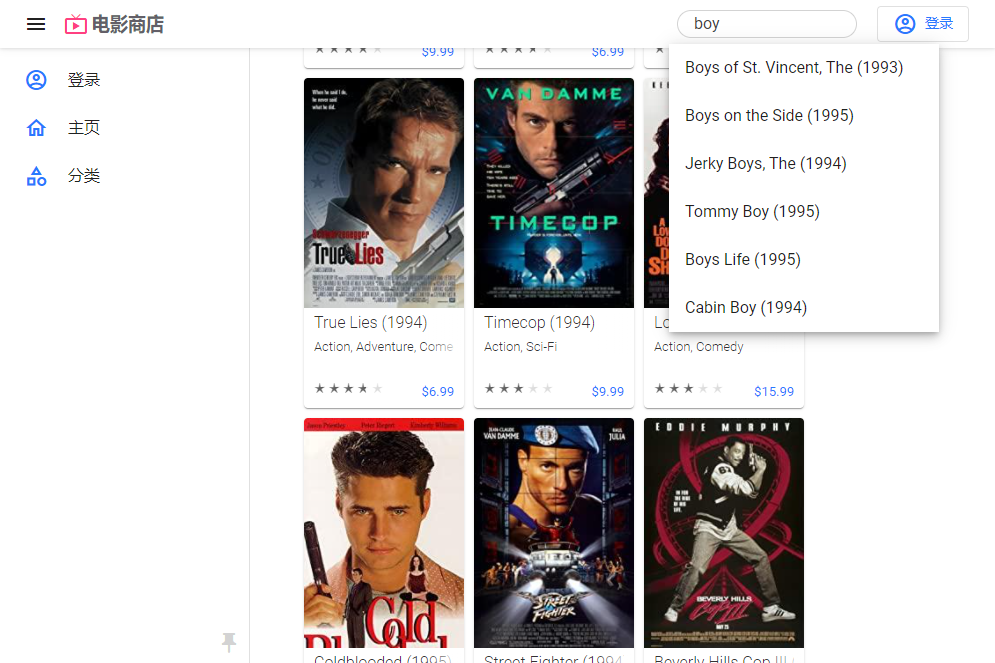Rate True Lies using its star rating

pyautogui.click(x=348, y=389)
